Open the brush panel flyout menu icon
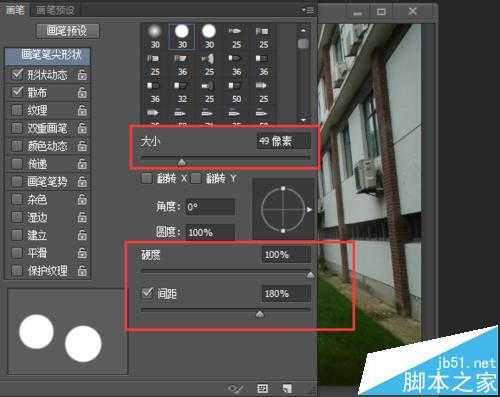This screenshot has height=397, width=500. click(x=308, y=11)
